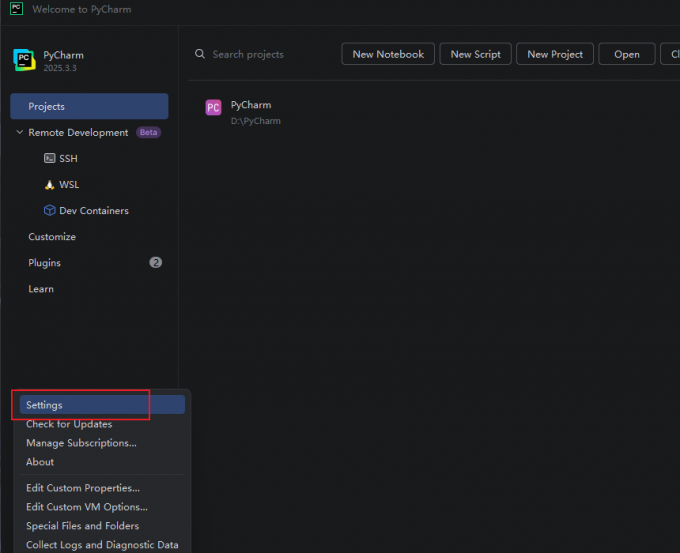Collapse the Remote Development section
The height and width of the screenshot is (553, 680).
coord(20,132)
